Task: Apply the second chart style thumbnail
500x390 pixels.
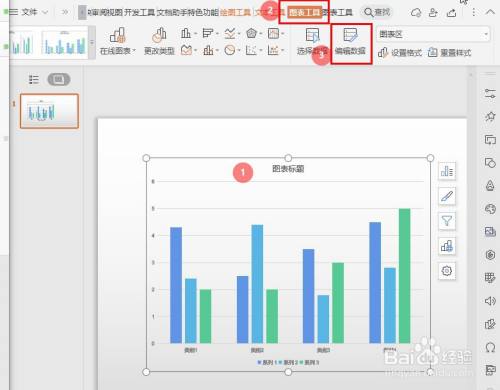Action: [65, 43]
